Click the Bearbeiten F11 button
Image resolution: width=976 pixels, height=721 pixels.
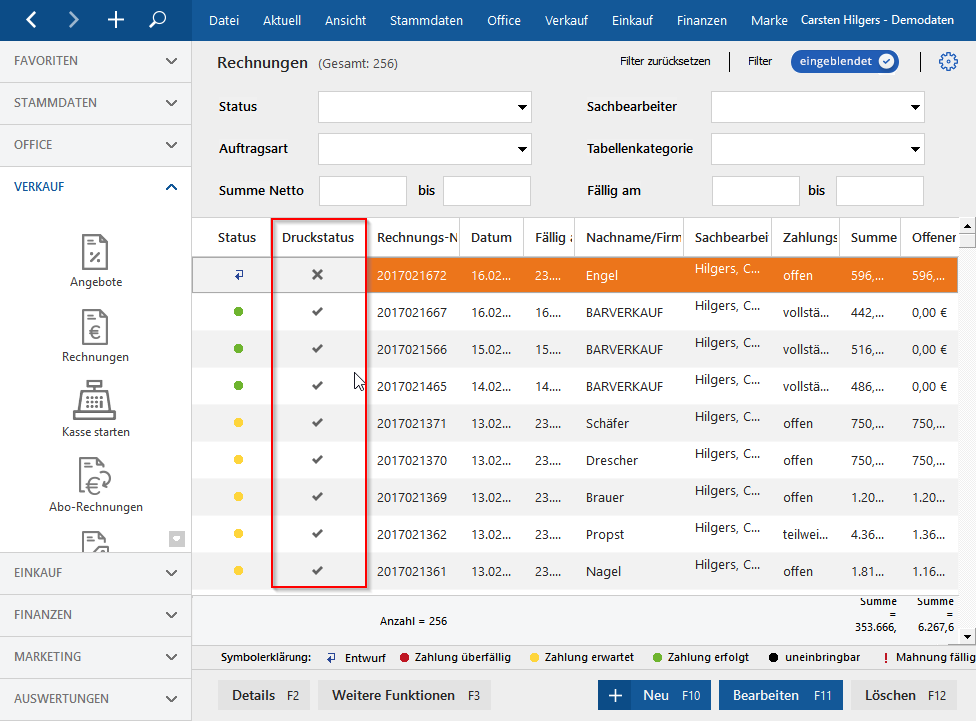(x=781, y=695)
